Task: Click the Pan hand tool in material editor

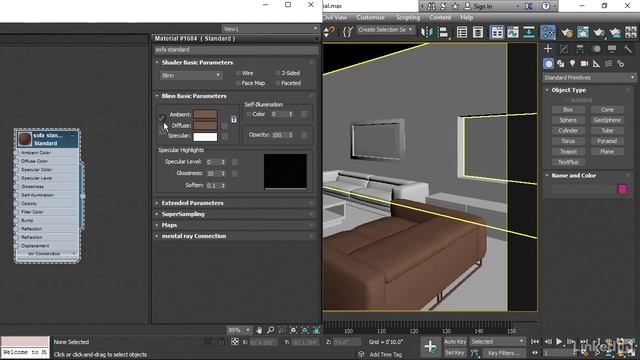Action: pos(259,330)
